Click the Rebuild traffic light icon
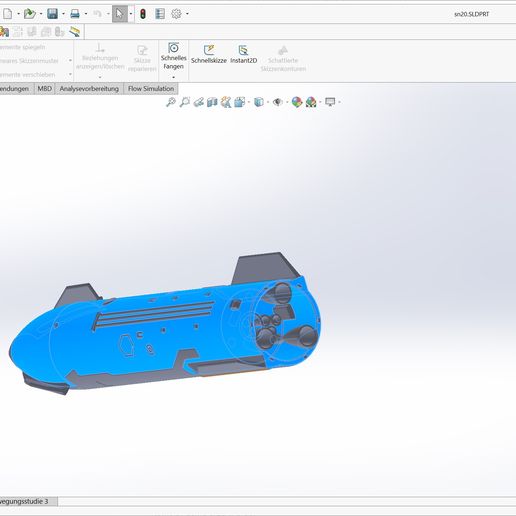The width and height of the screenshot is (516, 516). [143, 14]
